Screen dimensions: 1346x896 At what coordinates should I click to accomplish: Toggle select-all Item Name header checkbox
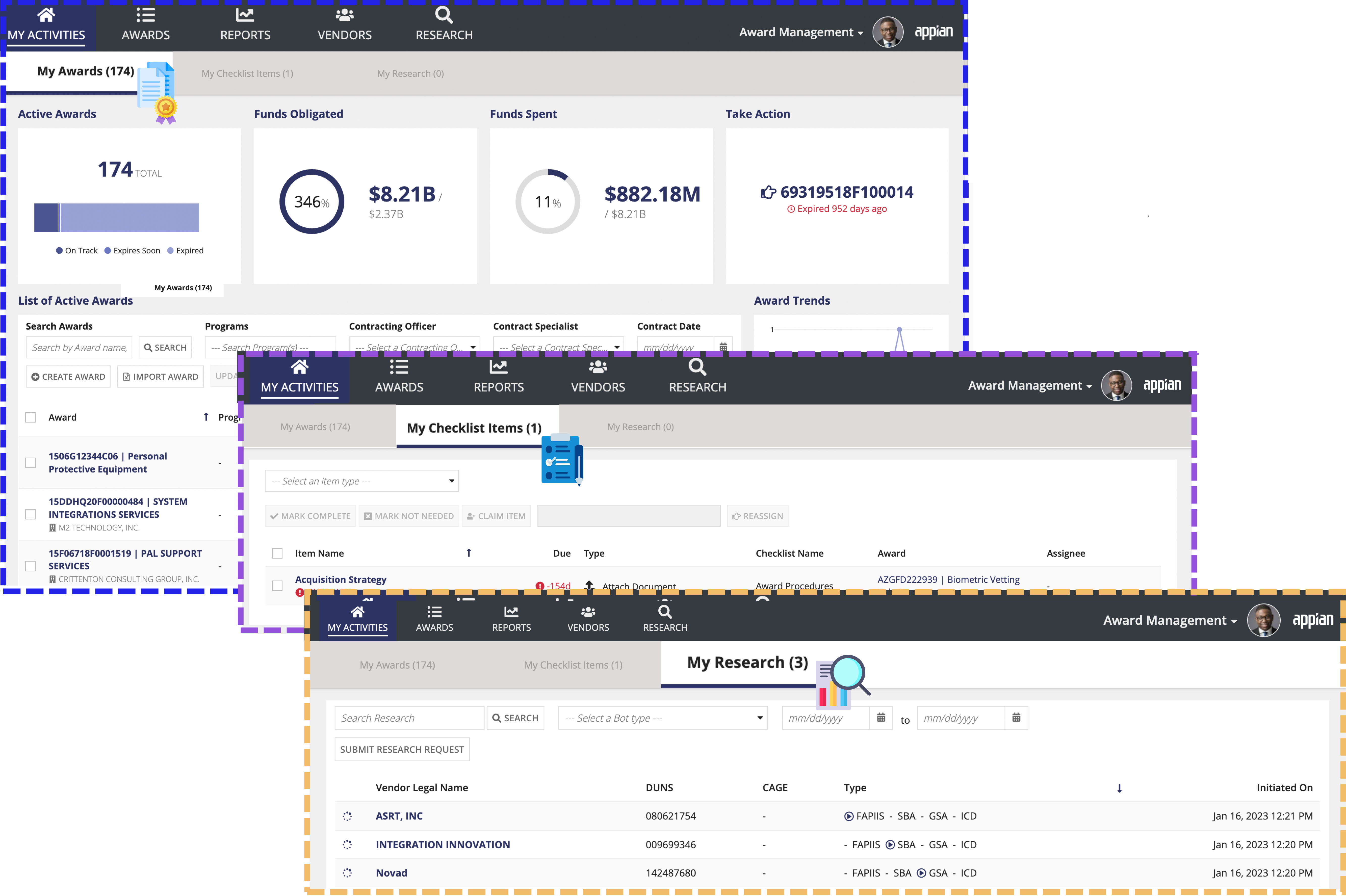coord(277,553)
